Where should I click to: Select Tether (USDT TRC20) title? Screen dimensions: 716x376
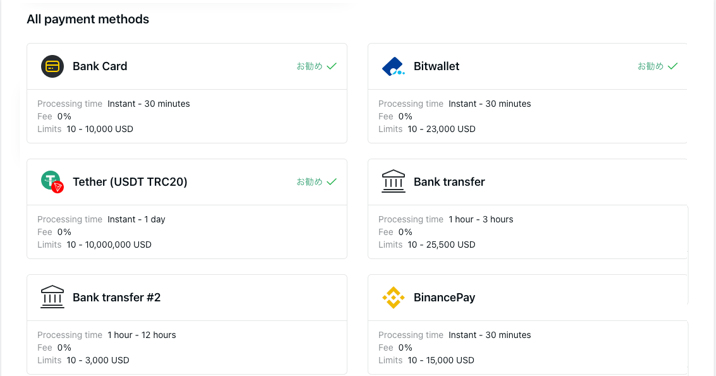130,182
